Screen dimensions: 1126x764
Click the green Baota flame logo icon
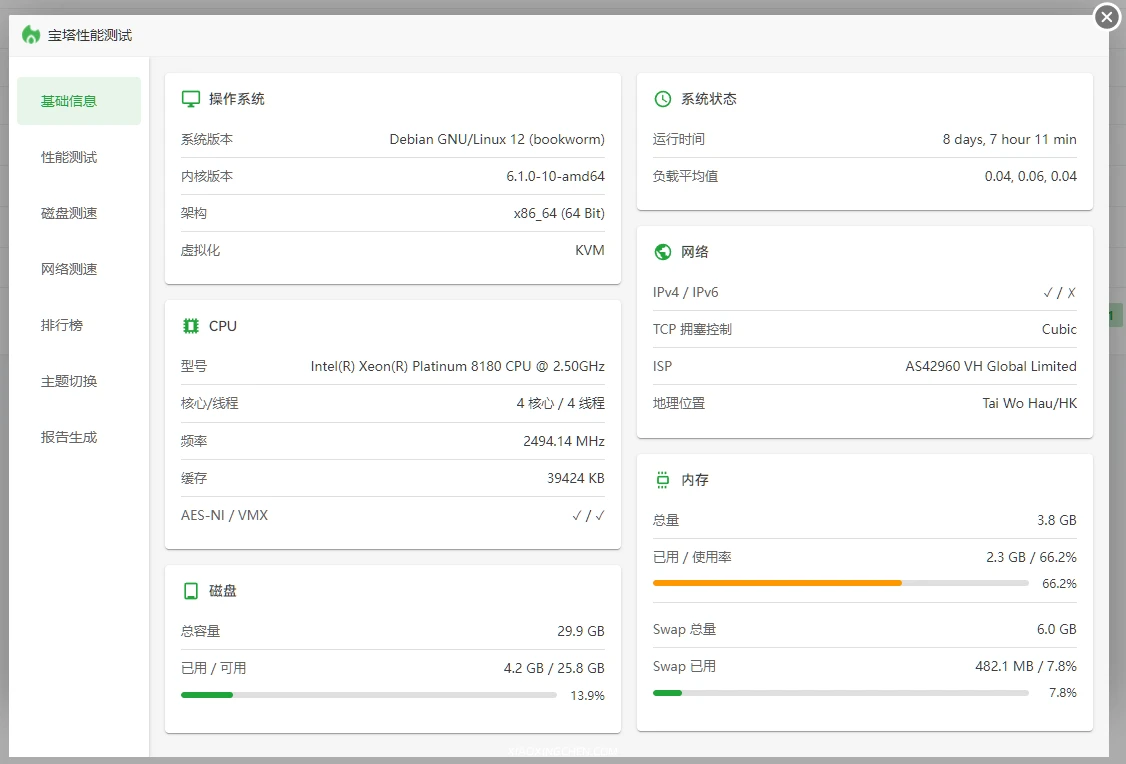(x=31, y=35)
